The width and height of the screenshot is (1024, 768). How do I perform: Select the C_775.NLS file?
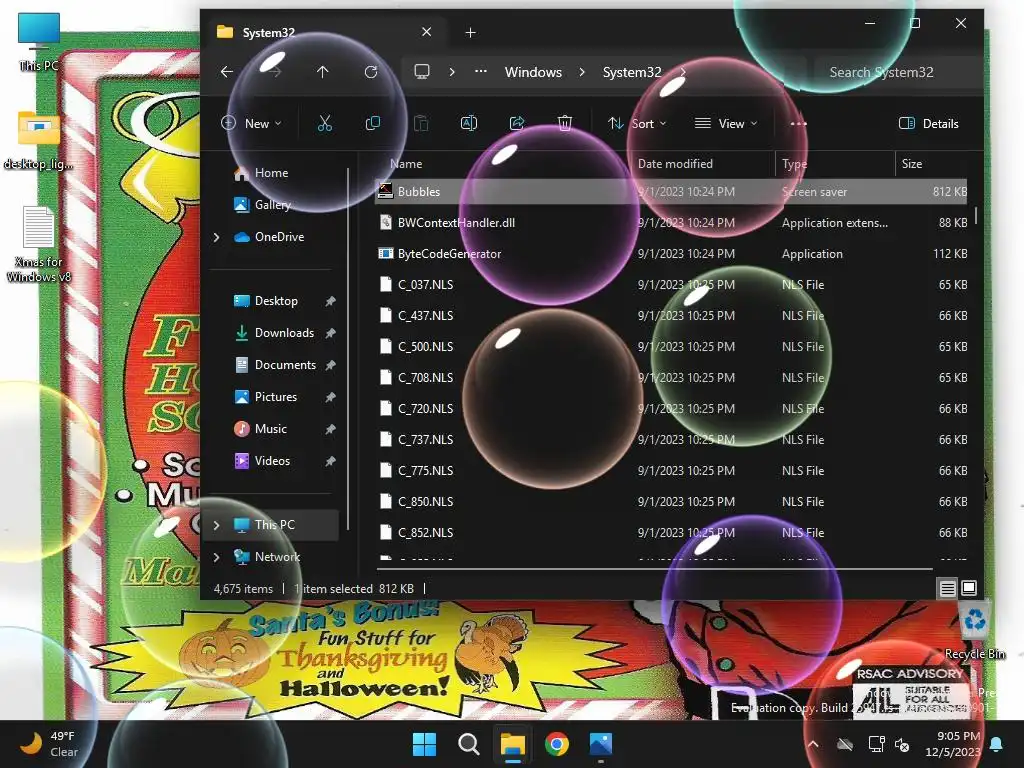(671, 470)
